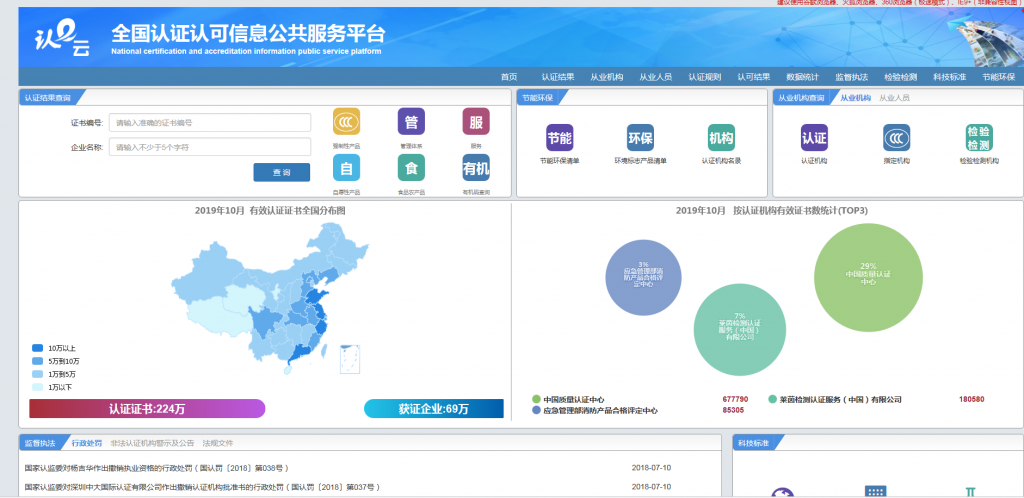The width and height of the screenshot is (1024, 498).
Task: Toggle 莱茵检测认证服务(中国)有限公司 legend entry
Action: [x=835, y=399]
